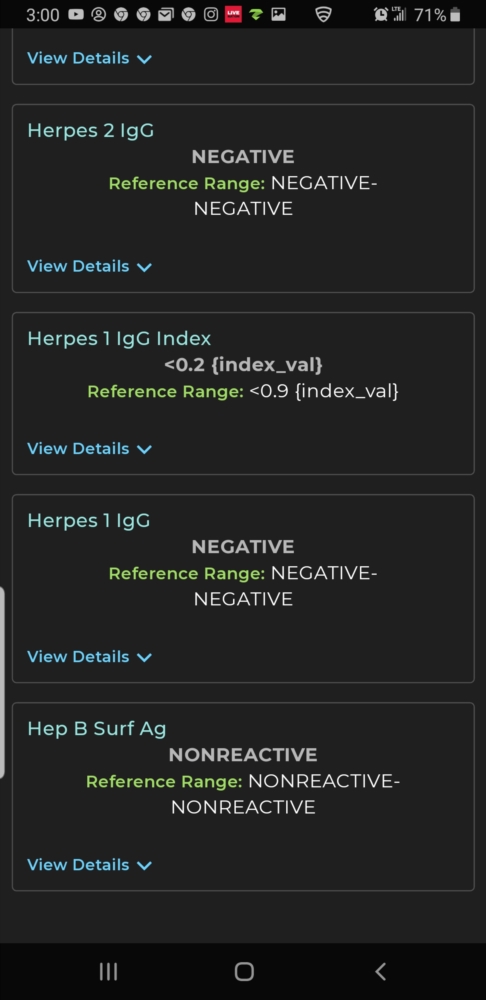486x1000 pixels.
Task: Open the recent apps button
Action: point(108,971)
